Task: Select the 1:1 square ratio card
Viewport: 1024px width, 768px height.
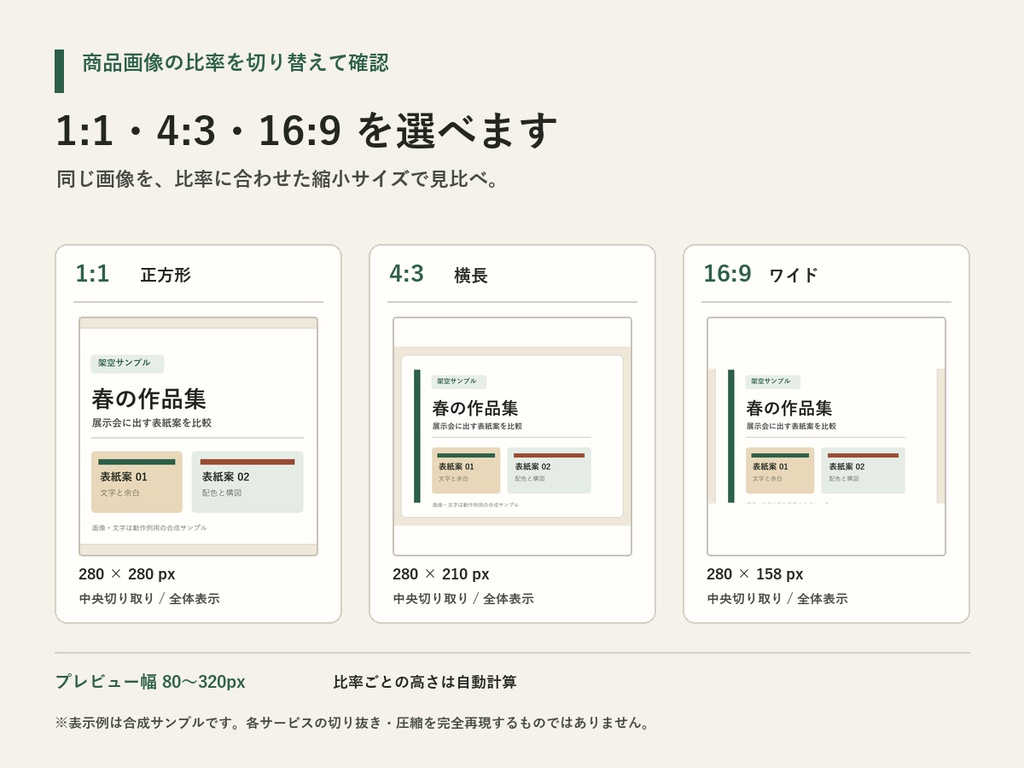Action: click(x=199, y=434)
